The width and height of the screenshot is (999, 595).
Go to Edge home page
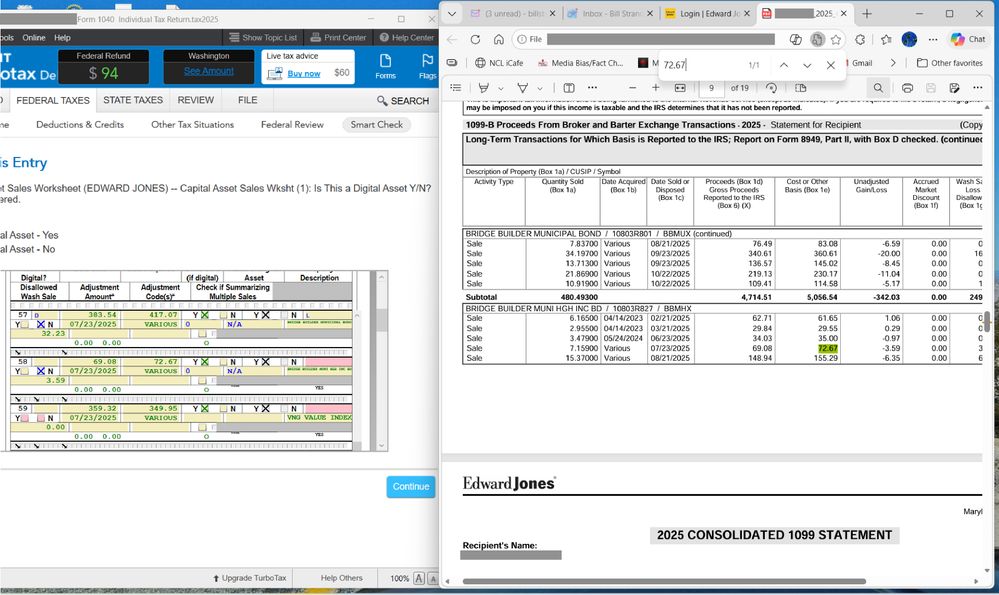pos(498,39)
